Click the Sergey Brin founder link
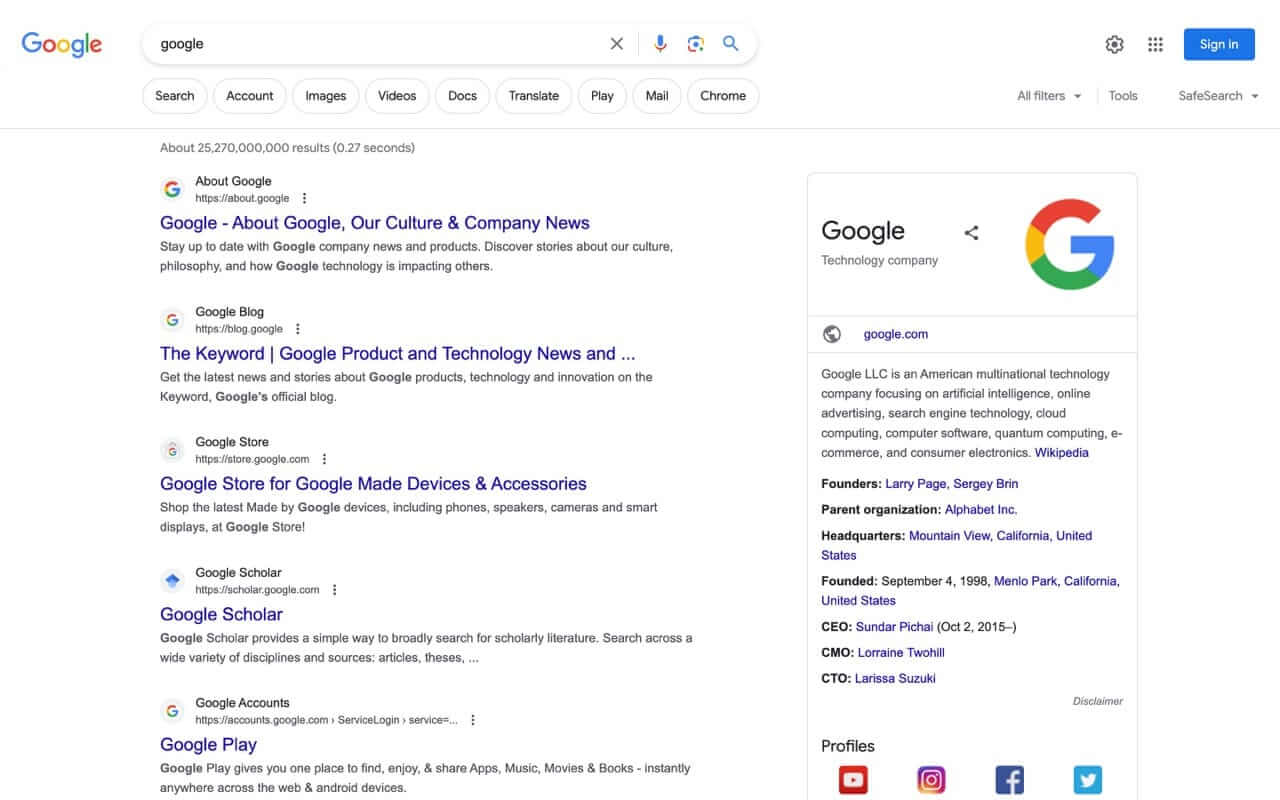This screenshot has width=1280, height=800. click(x=986, y=484)
